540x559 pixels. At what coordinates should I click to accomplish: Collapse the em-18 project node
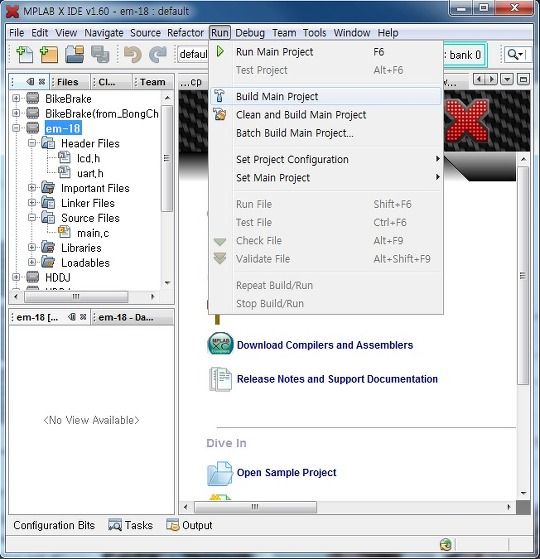pyautogui.click(x=16, y=128)
